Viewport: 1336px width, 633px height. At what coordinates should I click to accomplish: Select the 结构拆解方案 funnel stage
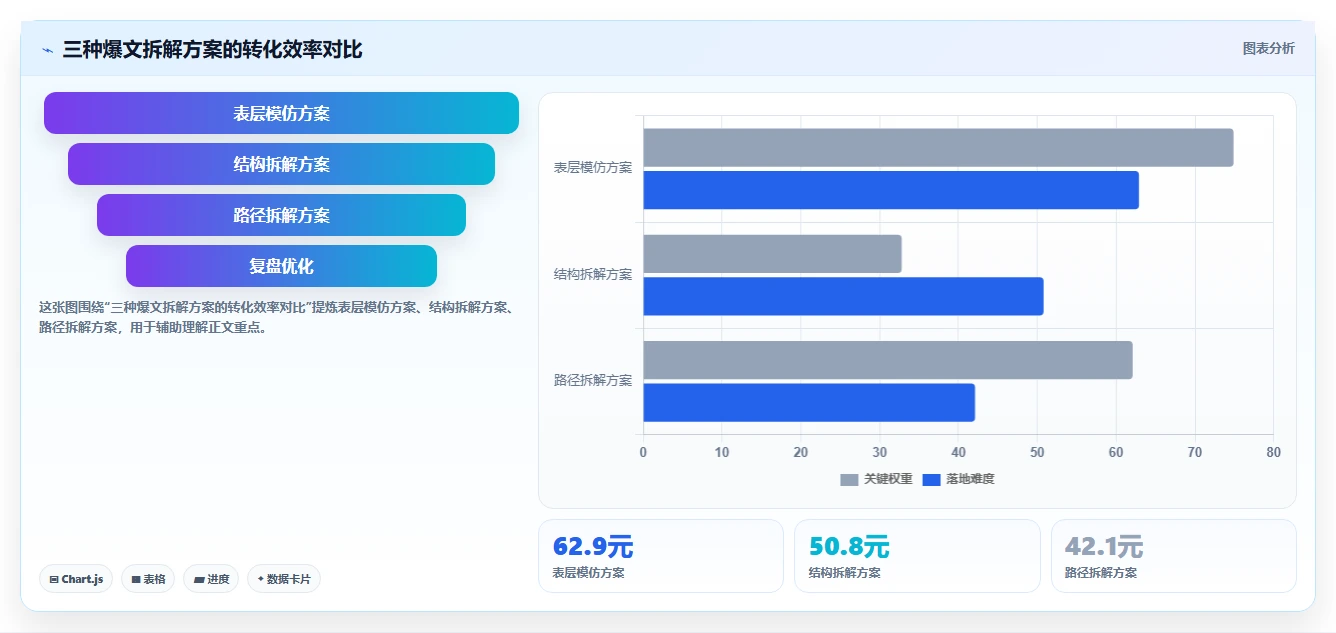pos(281,164)
